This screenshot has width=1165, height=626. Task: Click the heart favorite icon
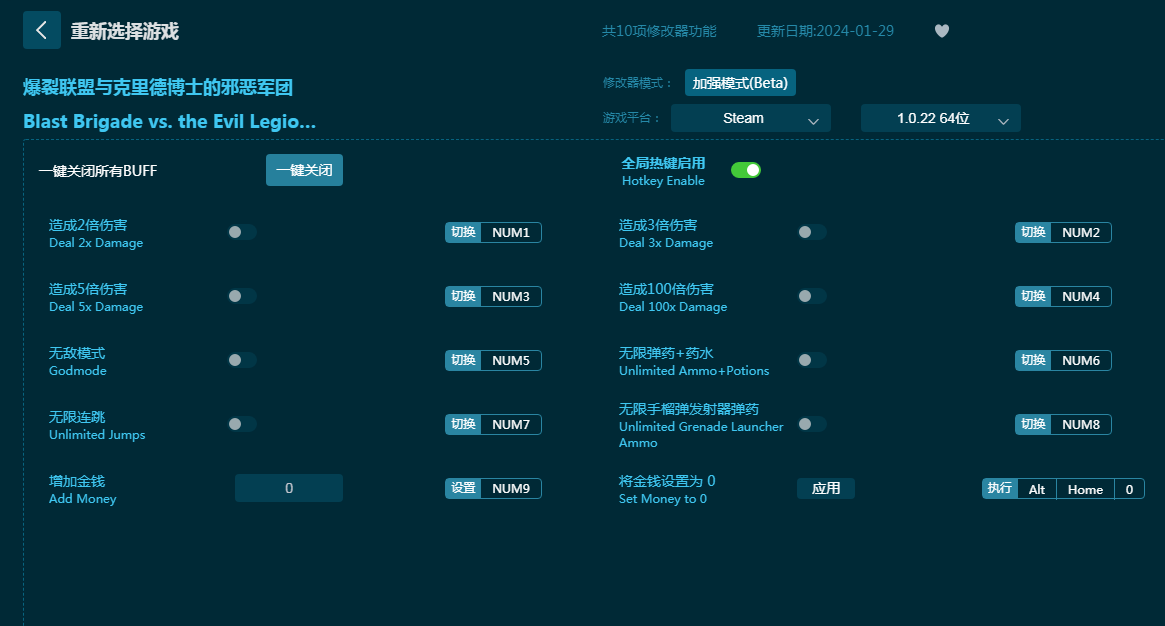tap(941, 31)
